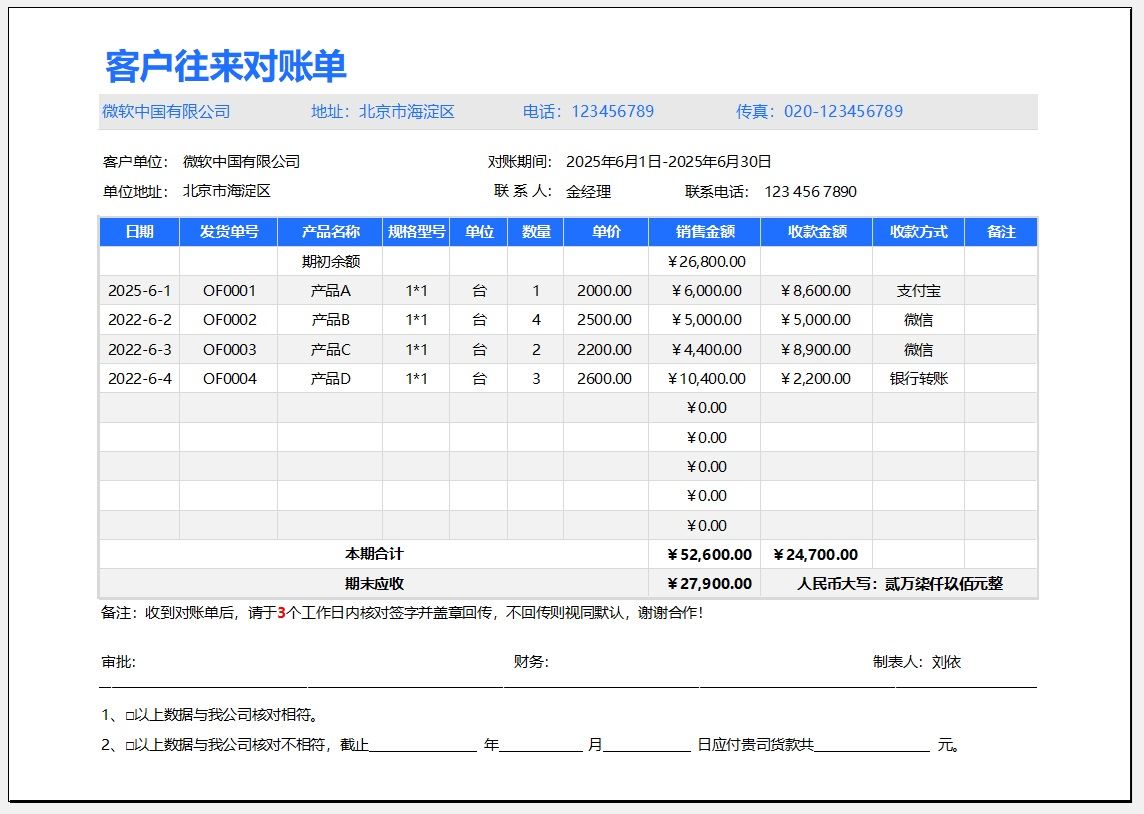This screenshot has height=814, width=1144.
Task: Click the date cell 2025-6-1
Action: (139, 290)
